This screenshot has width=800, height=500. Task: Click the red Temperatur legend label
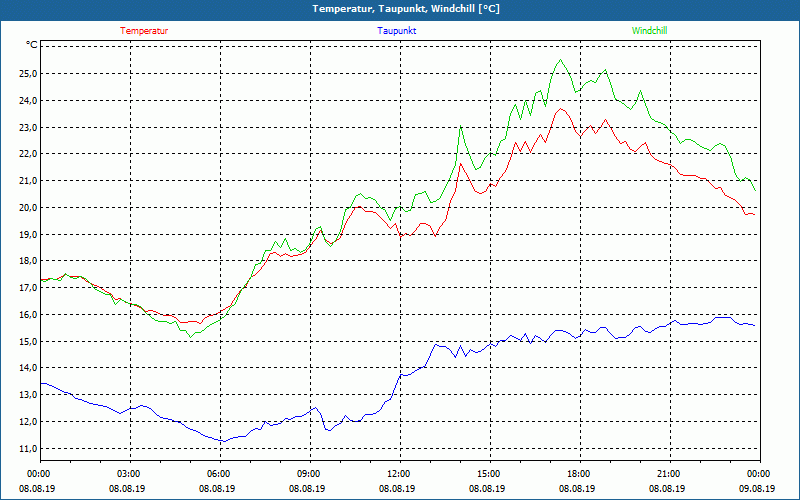pos(144,31)
